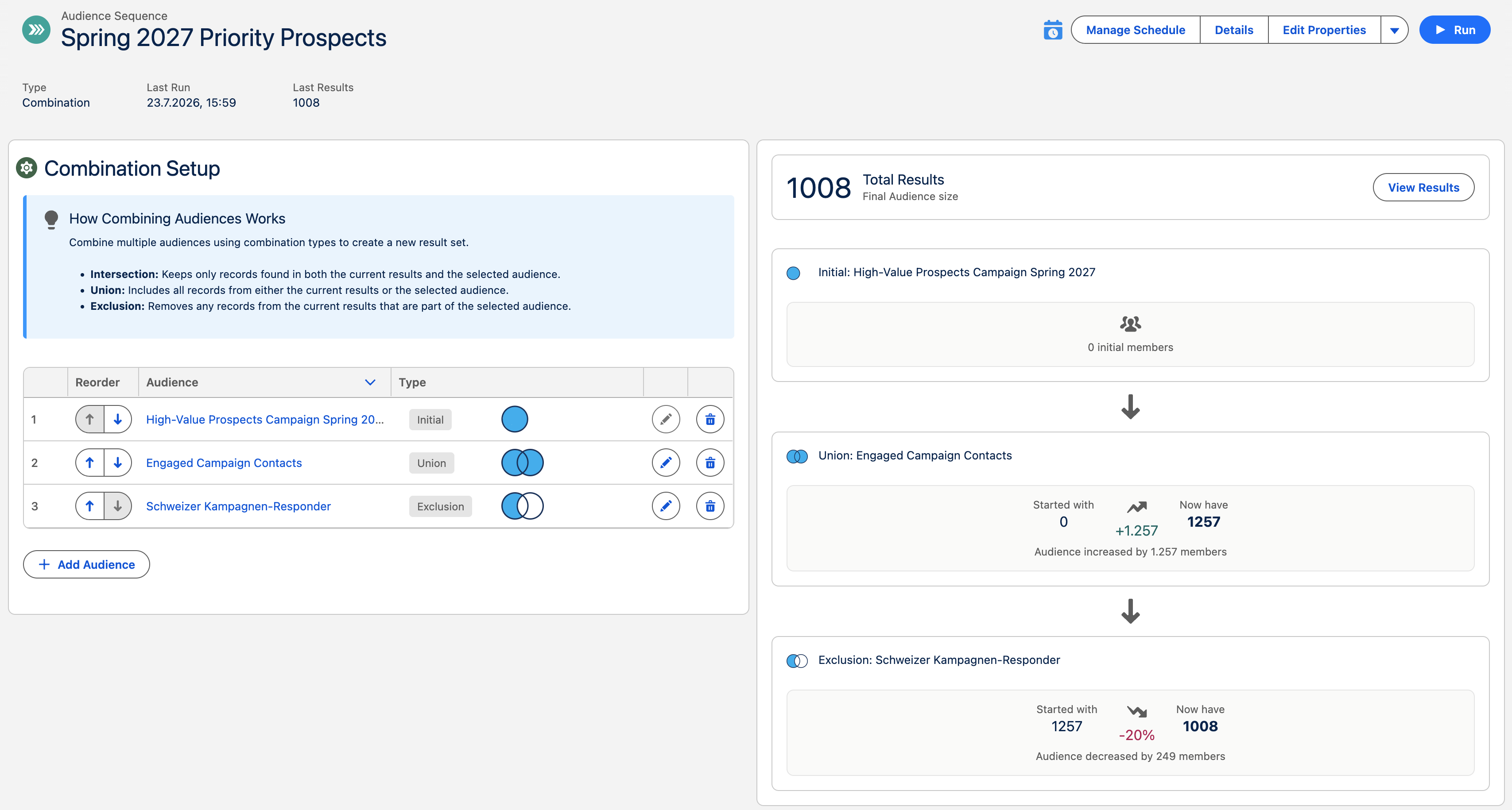Move Schweizer Kampagnen-Responder row up
This screenshot has height=810, width=1512.
[90, 506]
